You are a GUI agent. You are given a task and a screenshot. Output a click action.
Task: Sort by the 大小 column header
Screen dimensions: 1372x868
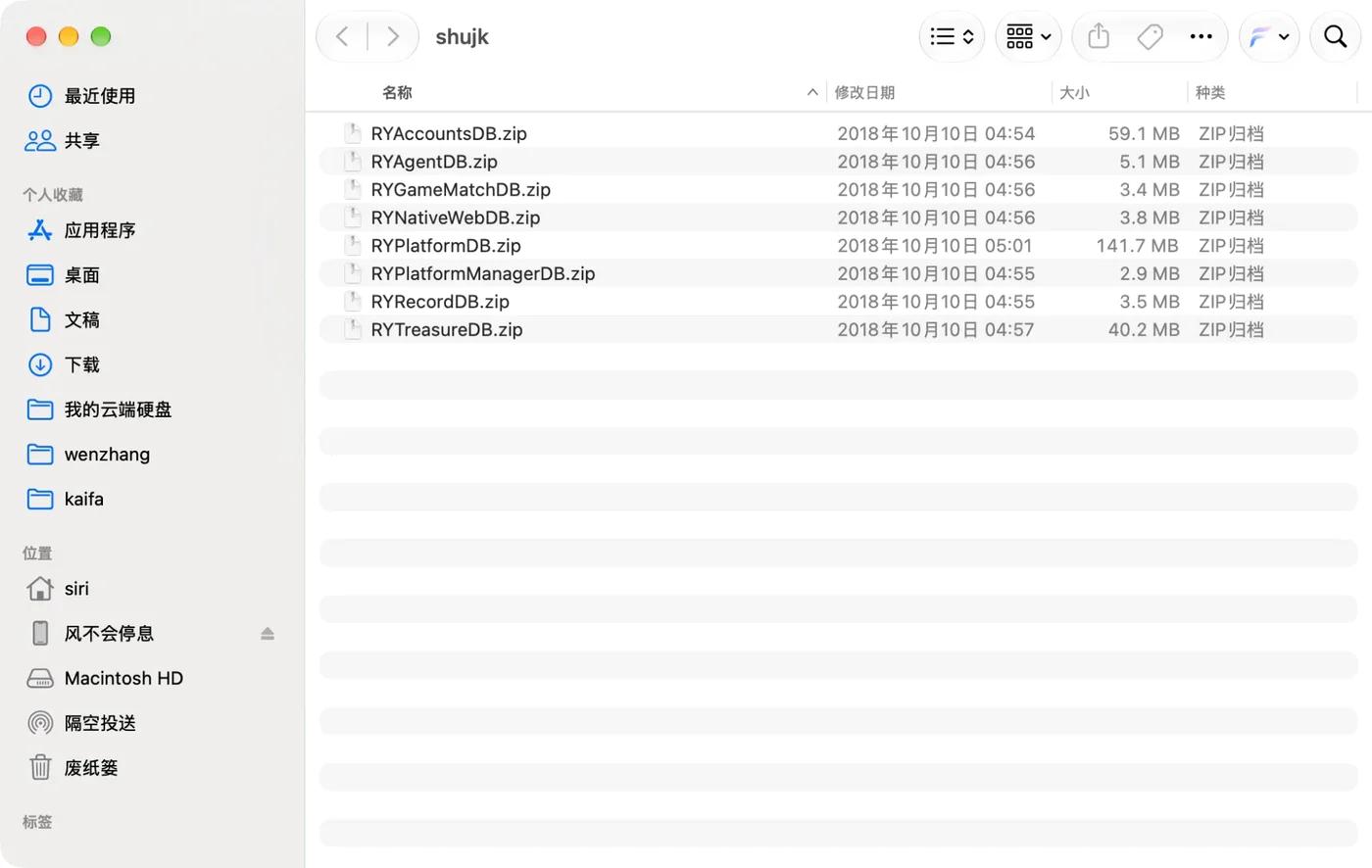tap(1074, 92)
